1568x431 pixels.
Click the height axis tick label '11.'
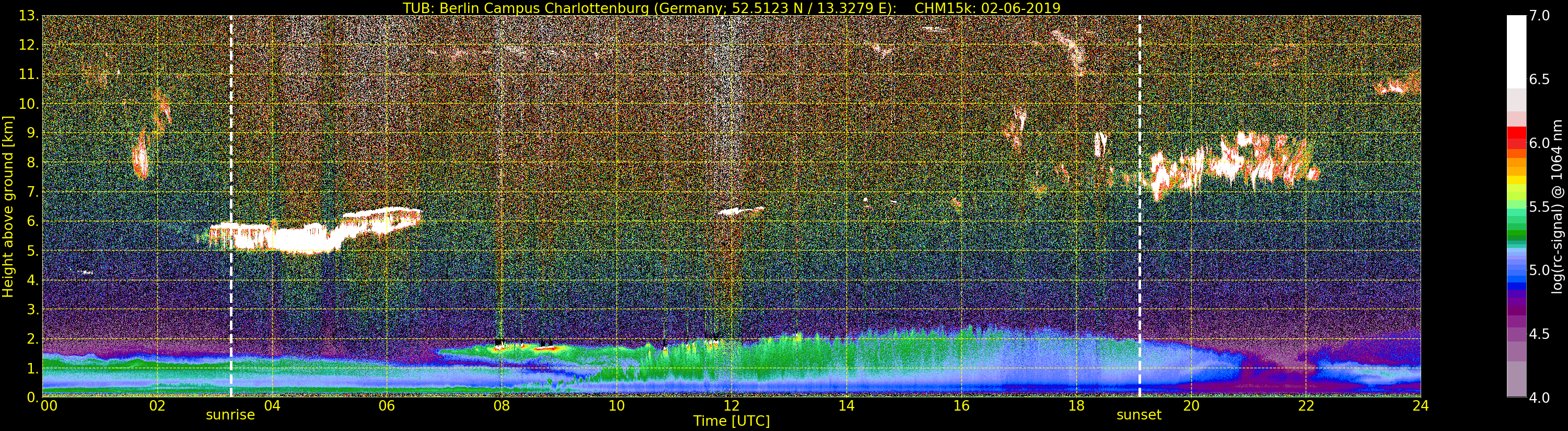(29, 74)
